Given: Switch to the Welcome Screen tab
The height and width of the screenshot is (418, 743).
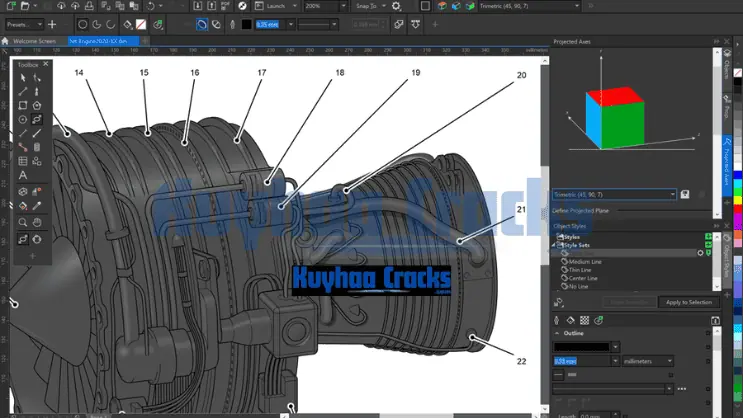Looking at the screenshot, I should [x=33, y=41].
